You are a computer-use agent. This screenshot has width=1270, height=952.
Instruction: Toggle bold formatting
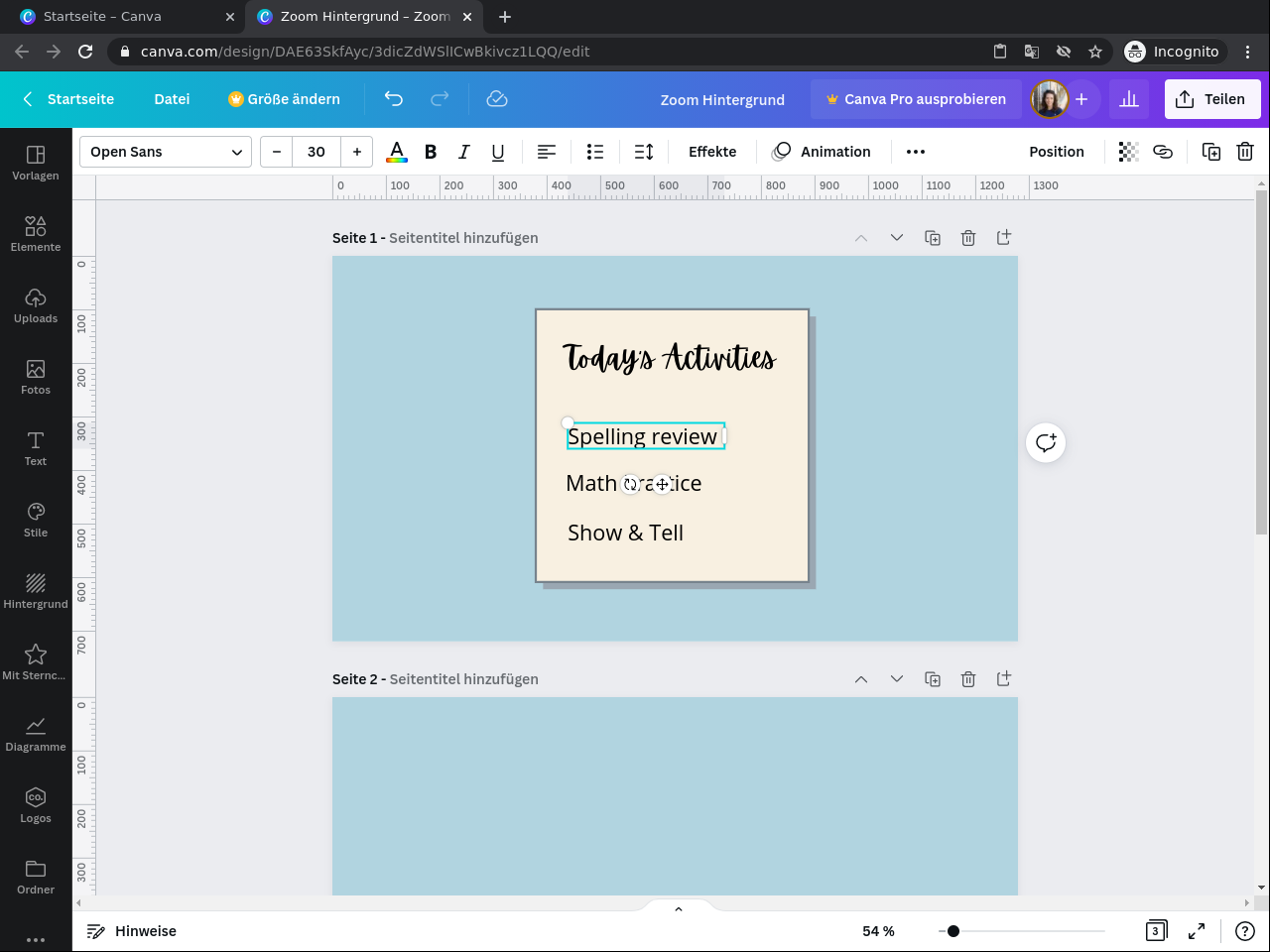[431, 152]
